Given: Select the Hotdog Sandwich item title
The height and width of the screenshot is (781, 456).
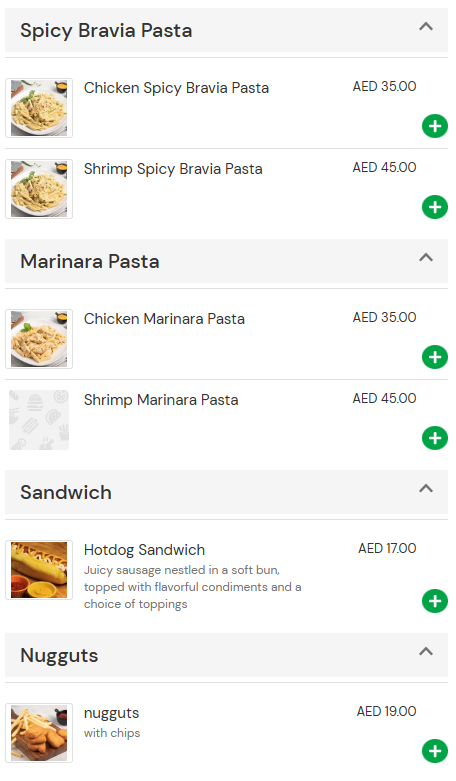Looking at the screenshot, I should click(144, 550).
